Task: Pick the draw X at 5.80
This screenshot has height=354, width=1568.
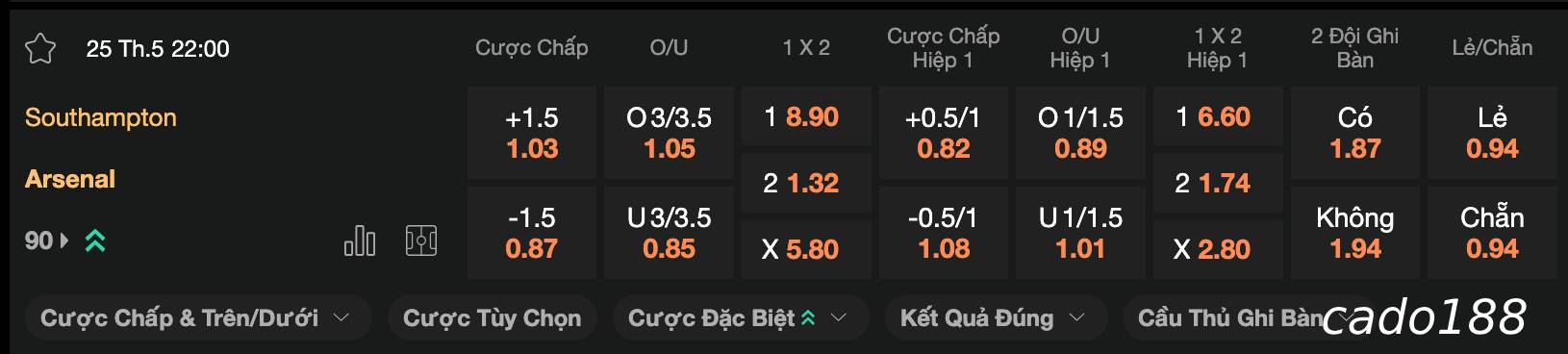Action: [x=806, y=249]
